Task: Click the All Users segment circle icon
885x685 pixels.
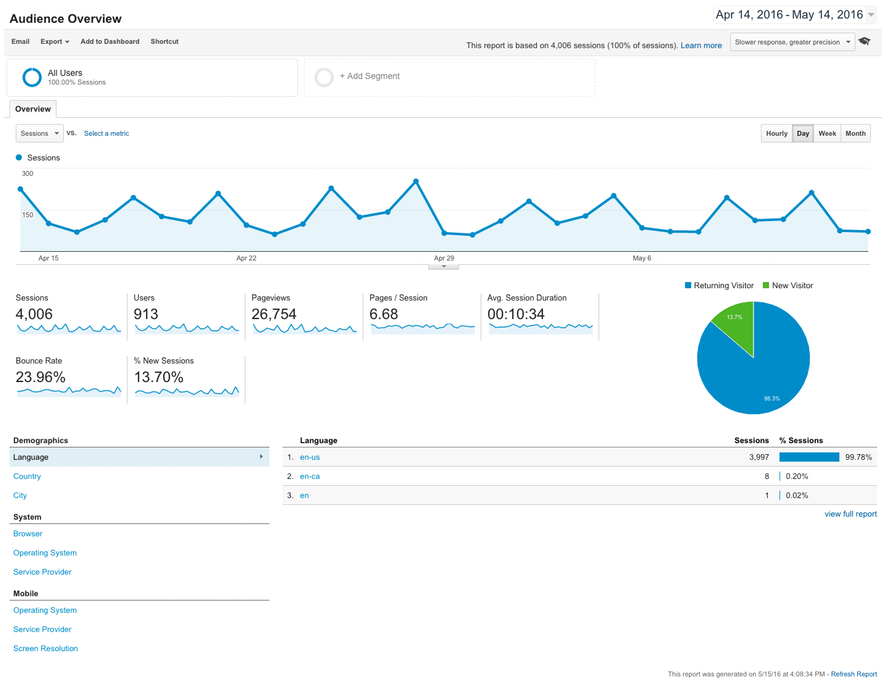Action: click(x=32, y=77)
